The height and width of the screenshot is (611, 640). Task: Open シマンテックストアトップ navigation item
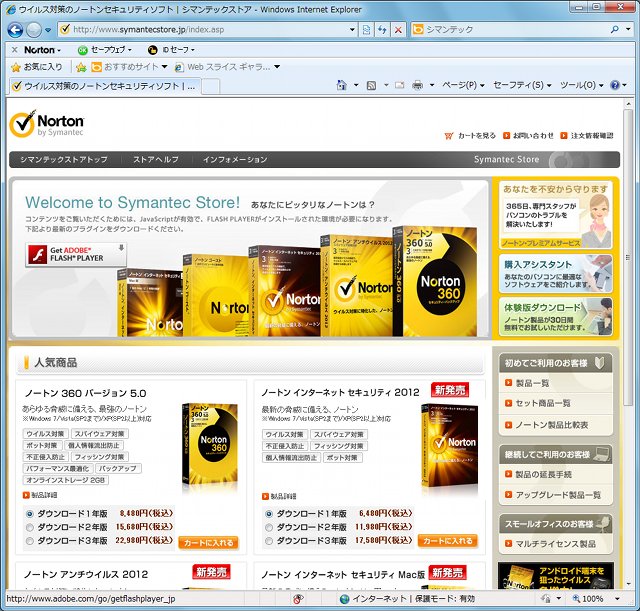pyautogui.click(x=64, y=160)
